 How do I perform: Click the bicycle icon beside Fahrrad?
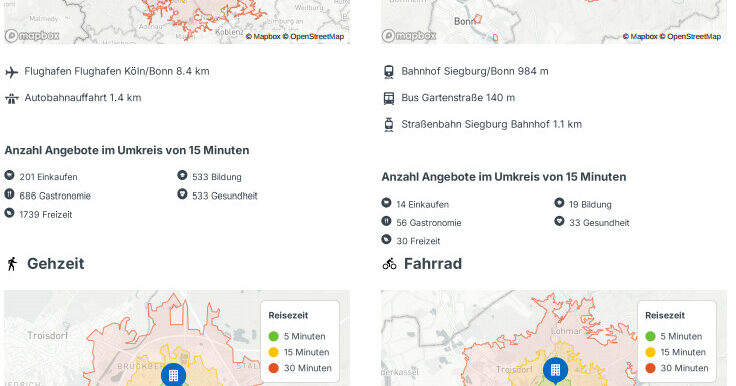pyautogui.click(x=389, y=264)
